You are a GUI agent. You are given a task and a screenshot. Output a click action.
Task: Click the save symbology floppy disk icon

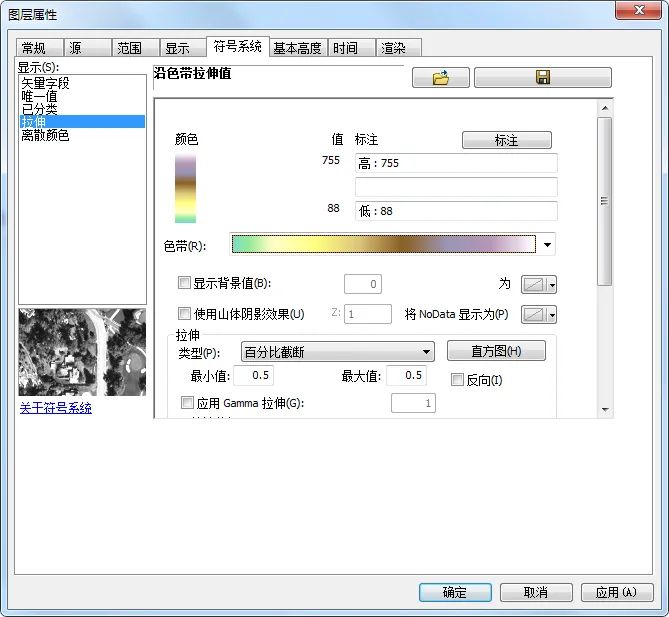pyautogui.click(x=543, y=78)
